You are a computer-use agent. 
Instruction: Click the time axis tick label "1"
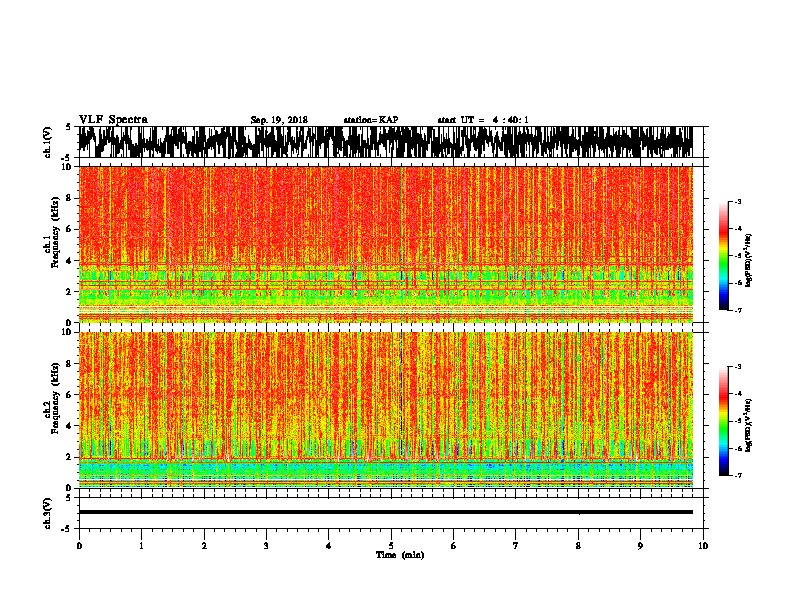141,546
